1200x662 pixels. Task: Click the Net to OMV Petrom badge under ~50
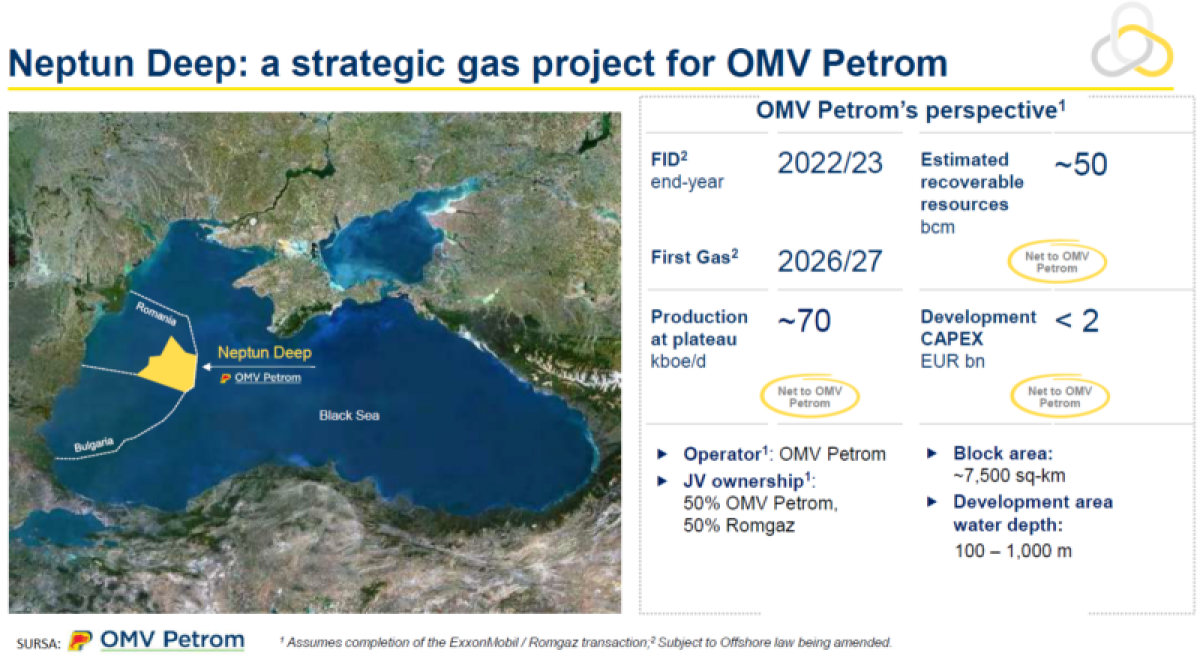(x=1057, y=263)
